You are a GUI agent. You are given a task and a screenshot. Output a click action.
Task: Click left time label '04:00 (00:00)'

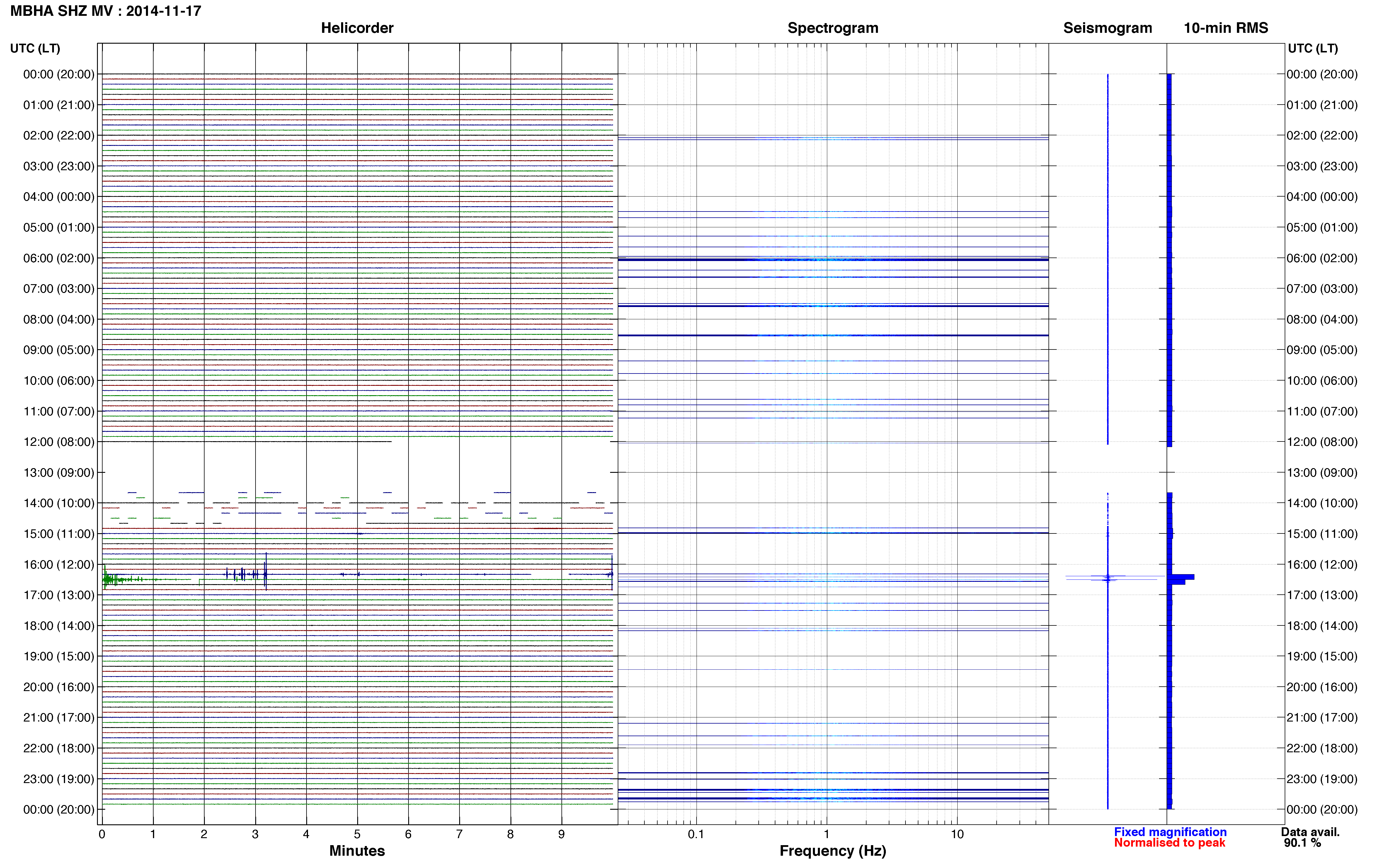click(59, 197)
